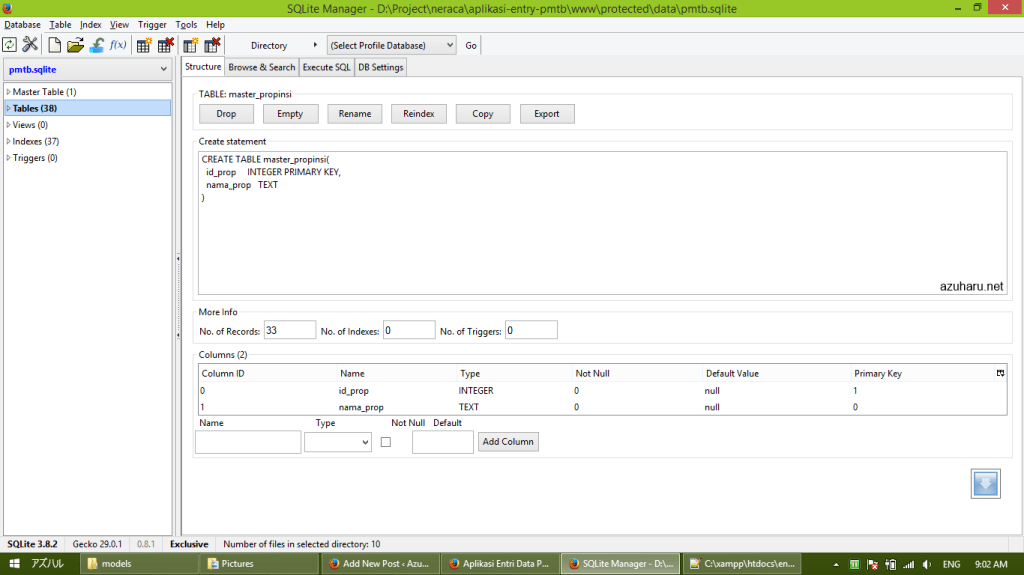Click the Empty table button
The image size is (1024, 575).
(x=290, y=114)
